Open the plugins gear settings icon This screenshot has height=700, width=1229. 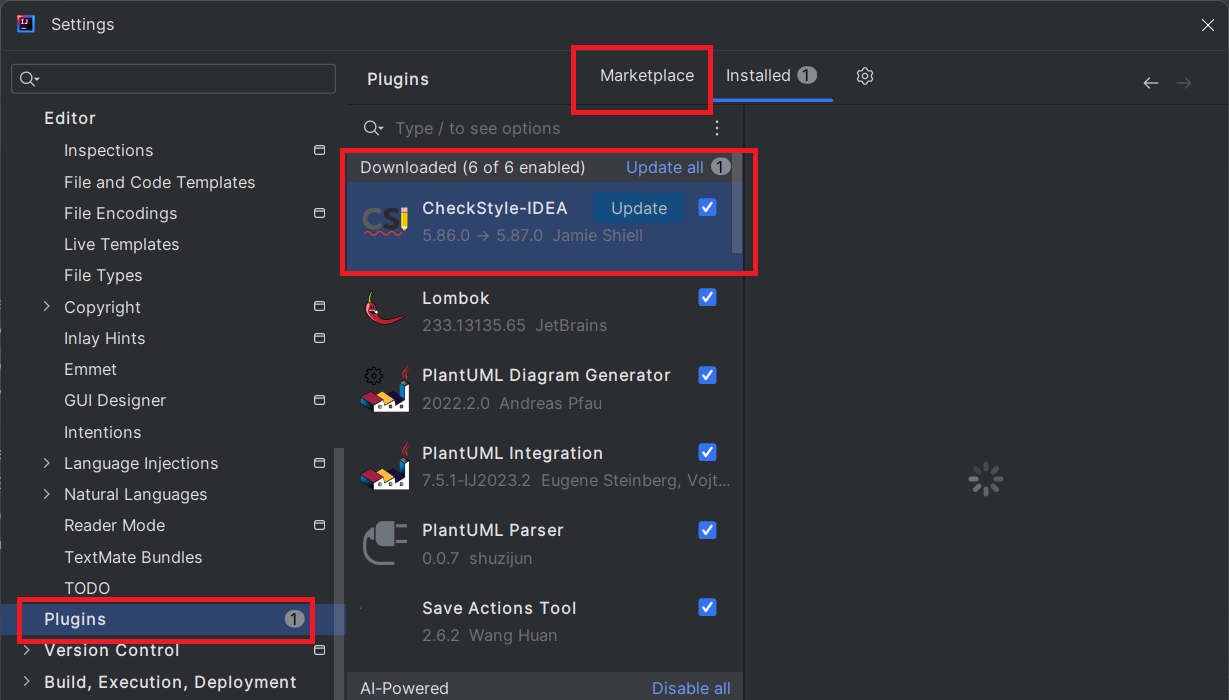[x=865, y=76]
